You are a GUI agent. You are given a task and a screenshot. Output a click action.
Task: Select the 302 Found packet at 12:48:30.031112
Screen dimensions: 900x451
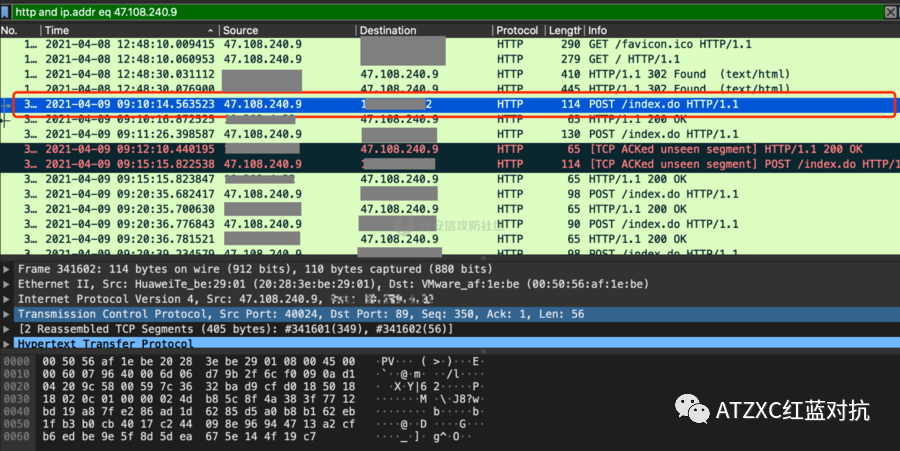click(x=450, y=74)
